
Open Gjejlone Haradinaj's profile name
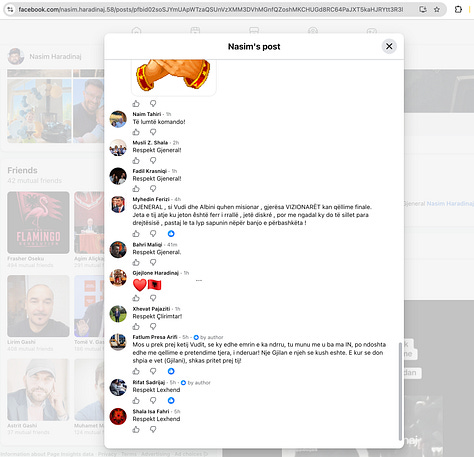[156, 273]
